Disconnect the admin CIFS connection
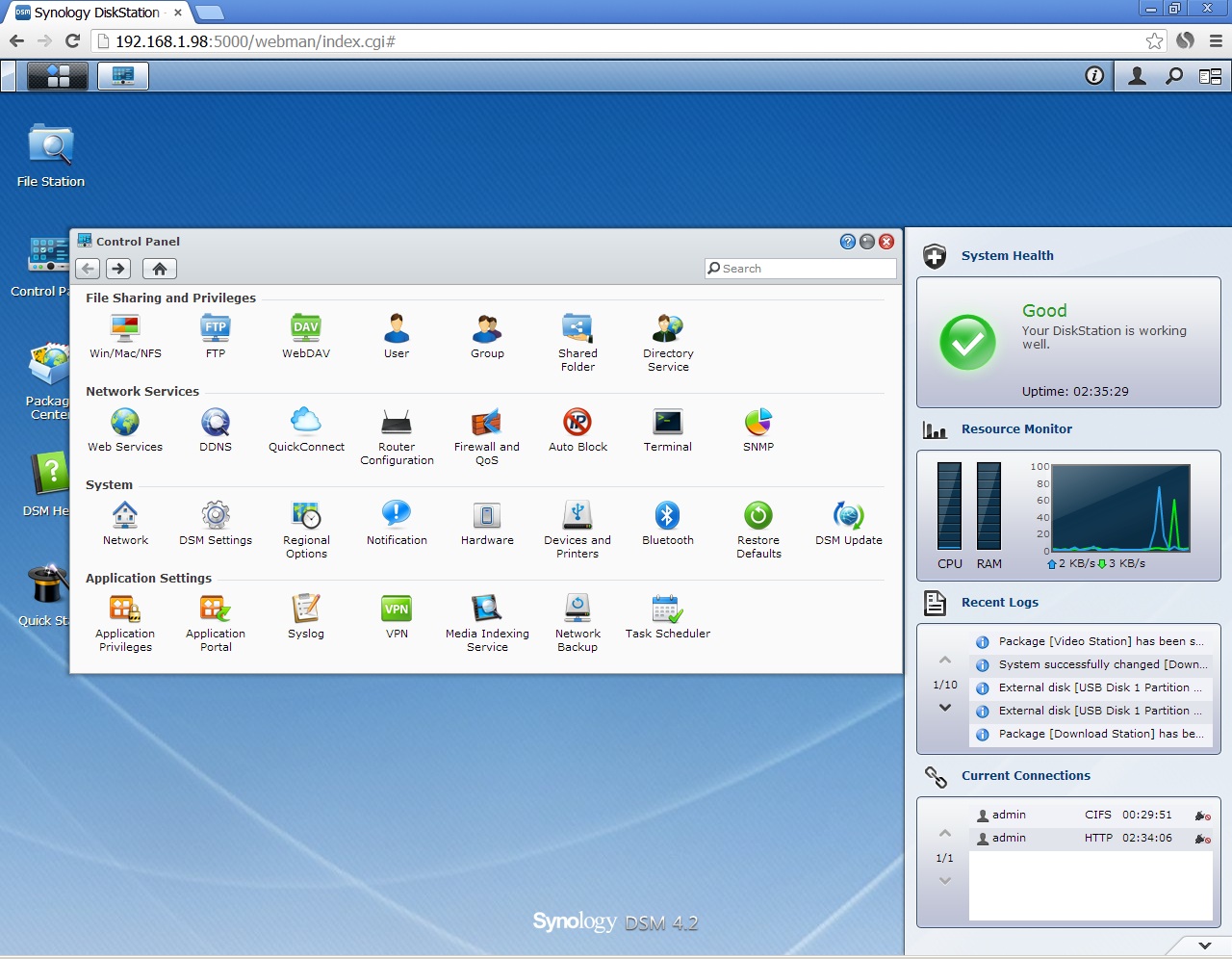The width and height of the screenshot is (1232, 959). [x=1201, y=815]
